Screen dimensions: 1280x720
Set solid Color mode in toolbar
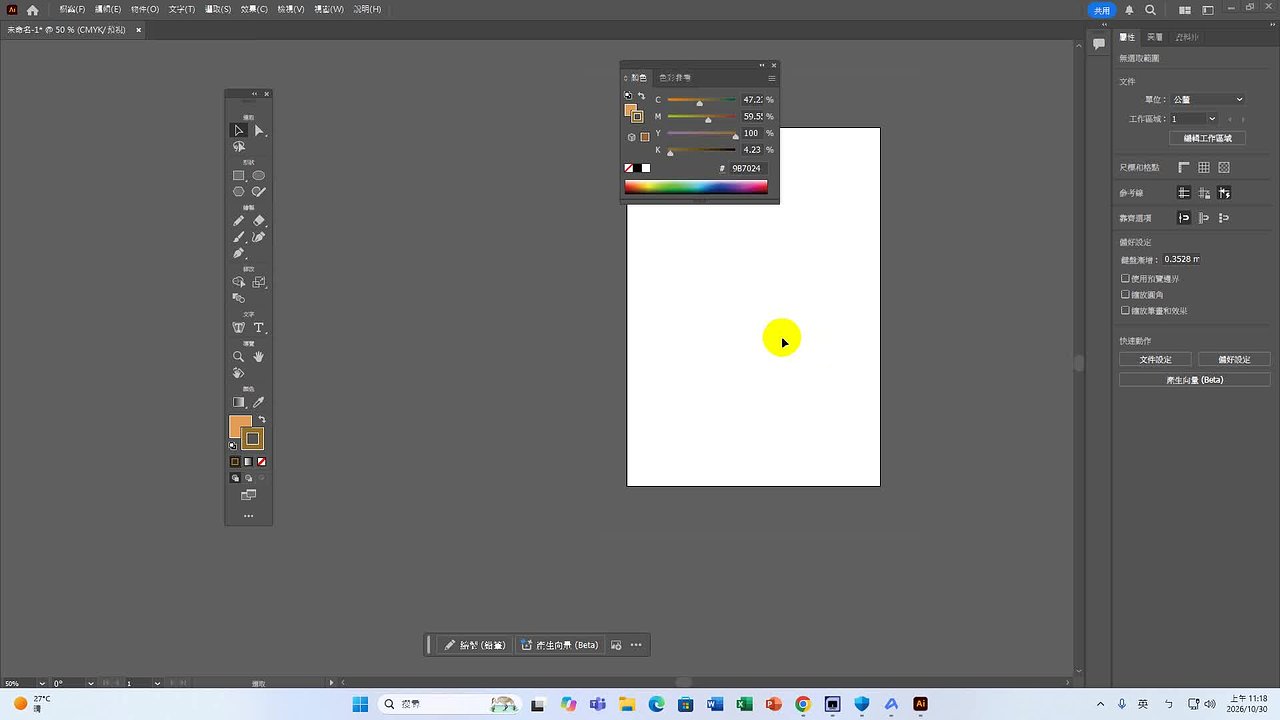click(235, 462)
